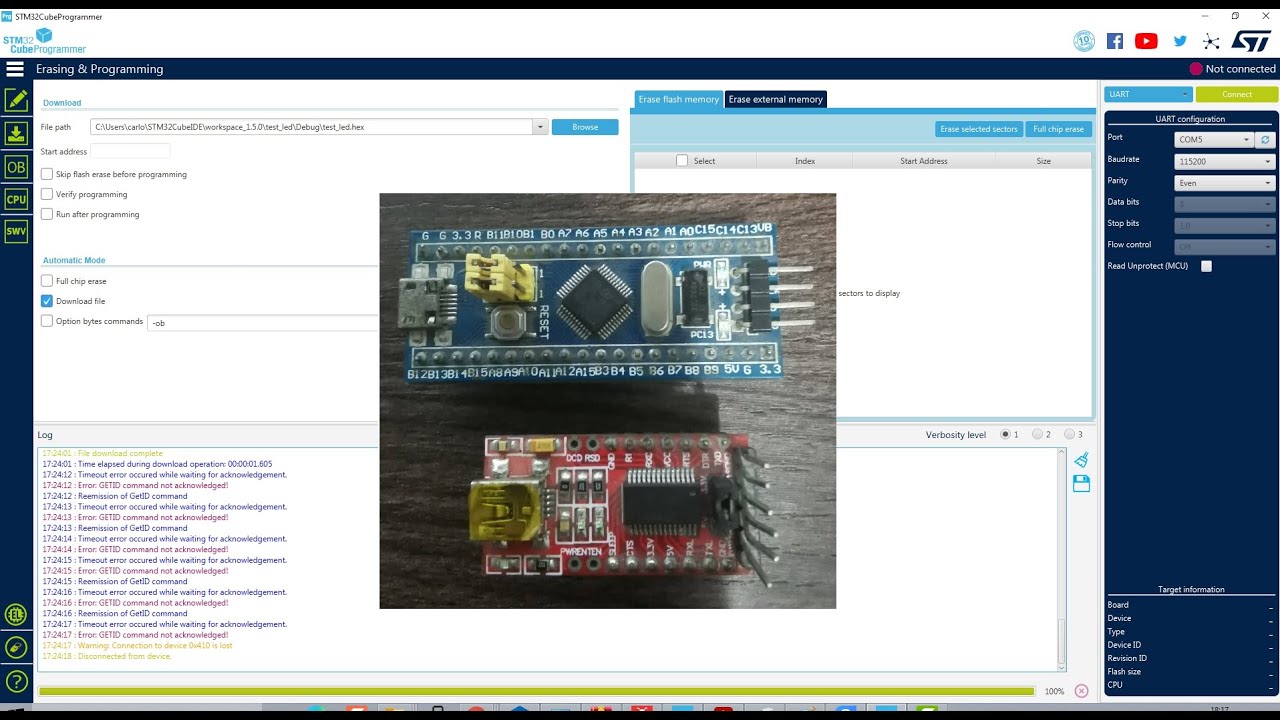Expand the File path history dropdown
This screenshot has height=720, width=1280.
tap(540, 127)
